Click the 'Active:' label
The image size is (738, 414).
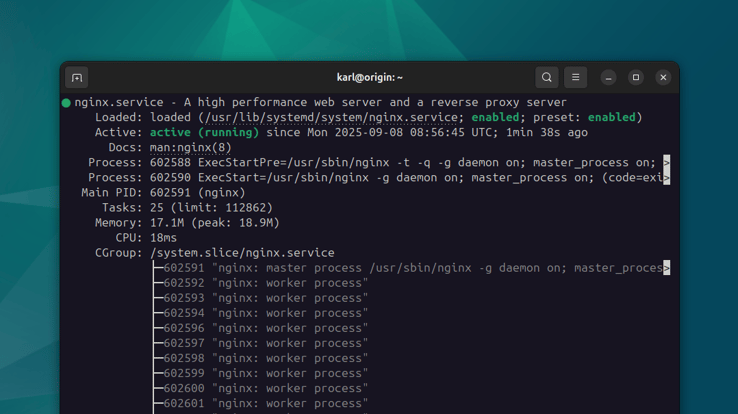pos(119,133)
